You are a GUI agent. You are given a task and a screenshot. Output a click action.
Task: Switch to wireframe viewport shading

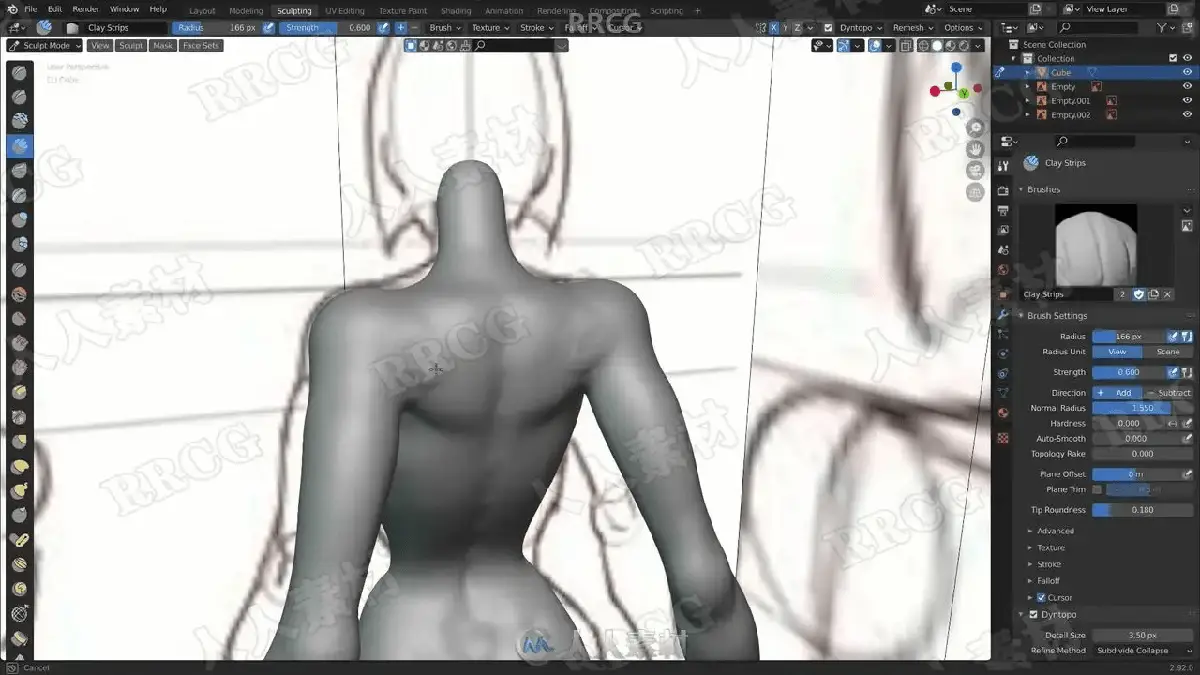pos(923,46)
